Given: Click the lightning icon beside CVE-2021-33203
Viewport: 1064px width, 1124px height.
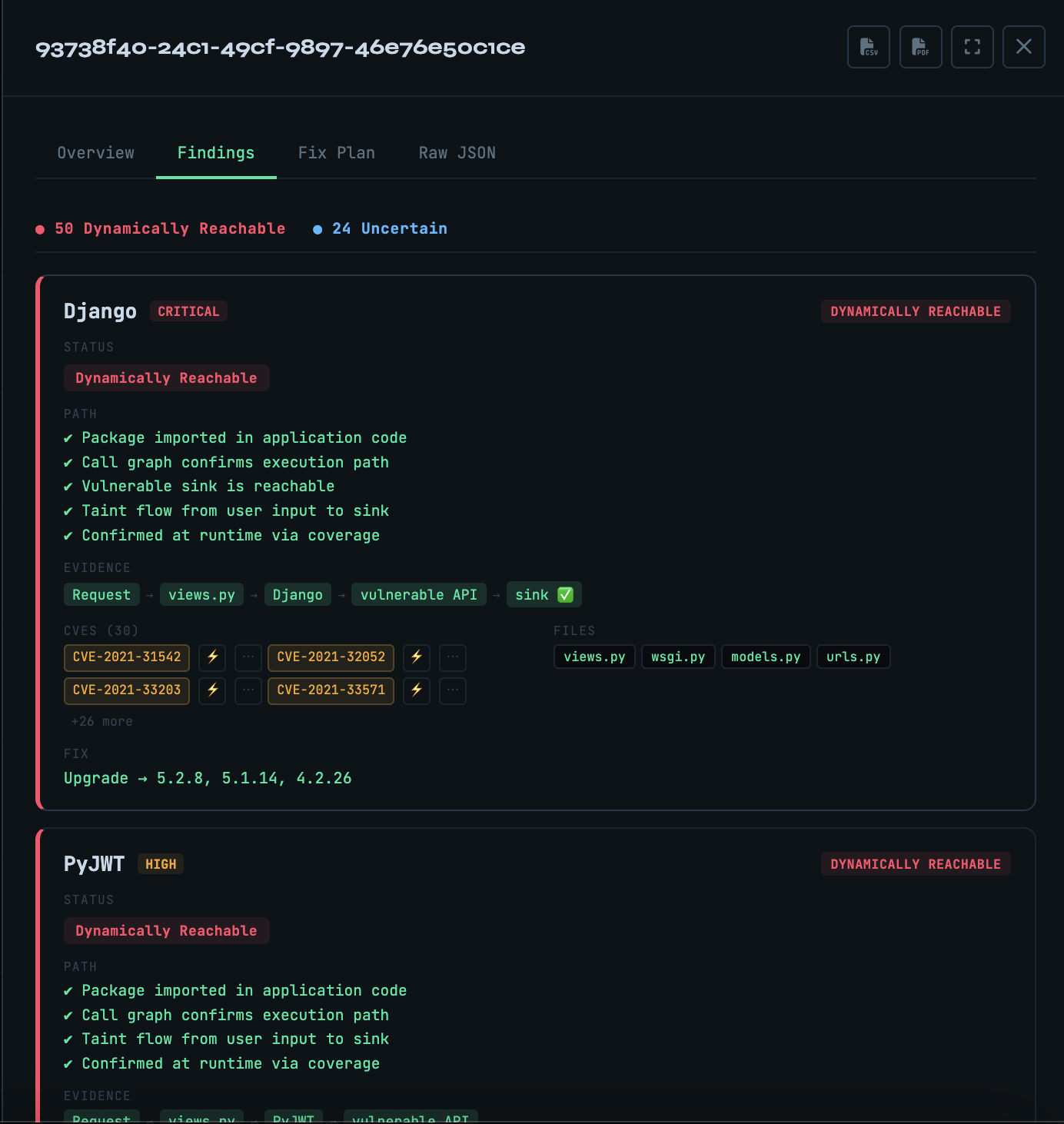Looking at the screenshot, I should [x=212, y=690].
